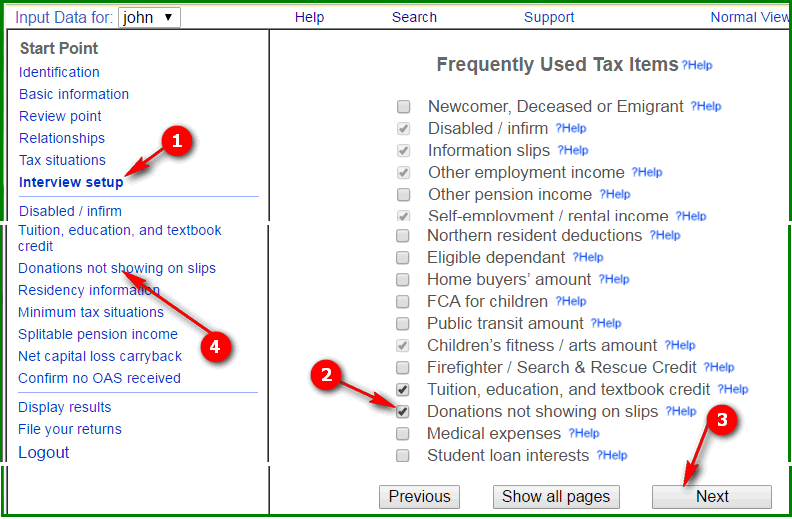The height and width of the screenshot is (519, 792).
Task: View ?Help for Eligible dependant
Action: pyautogui.click(x=588, y=258)
